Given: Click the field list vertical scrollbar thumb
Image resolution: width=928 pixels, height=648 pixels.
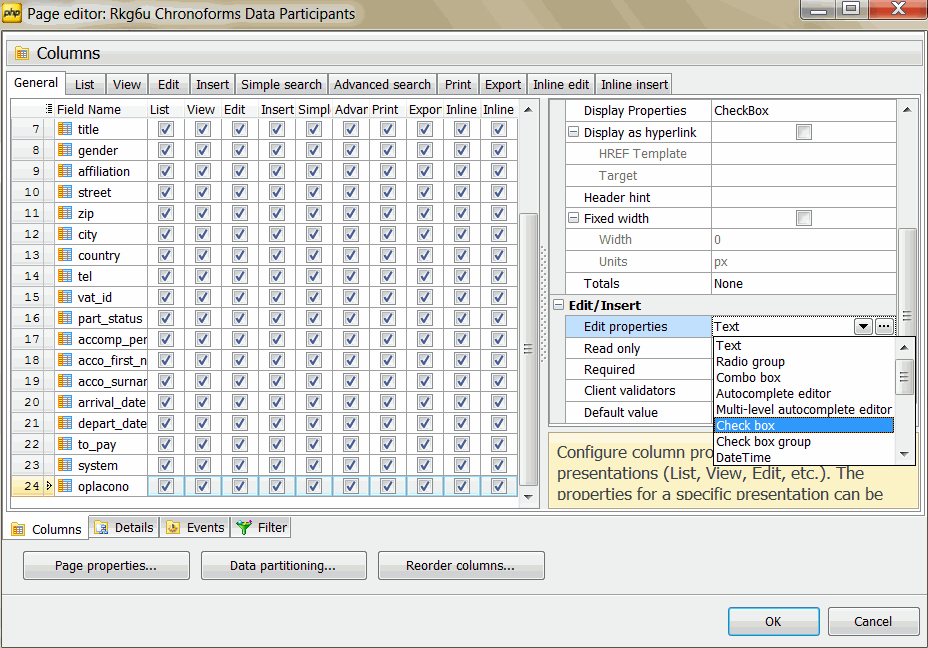Looking at the screenshot, I should pos(528,349).
